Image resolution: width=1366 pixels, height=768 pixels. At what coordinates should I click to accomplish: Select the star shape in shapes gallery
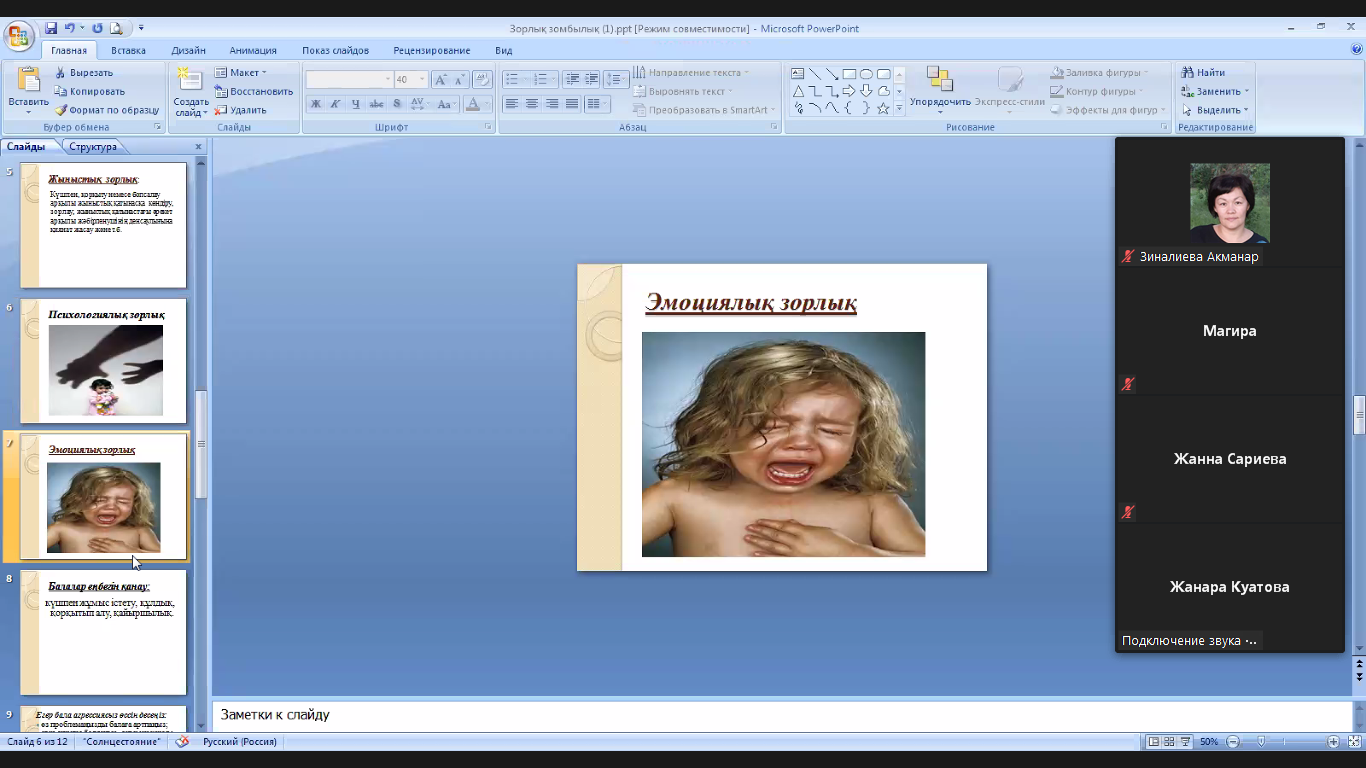883,108
